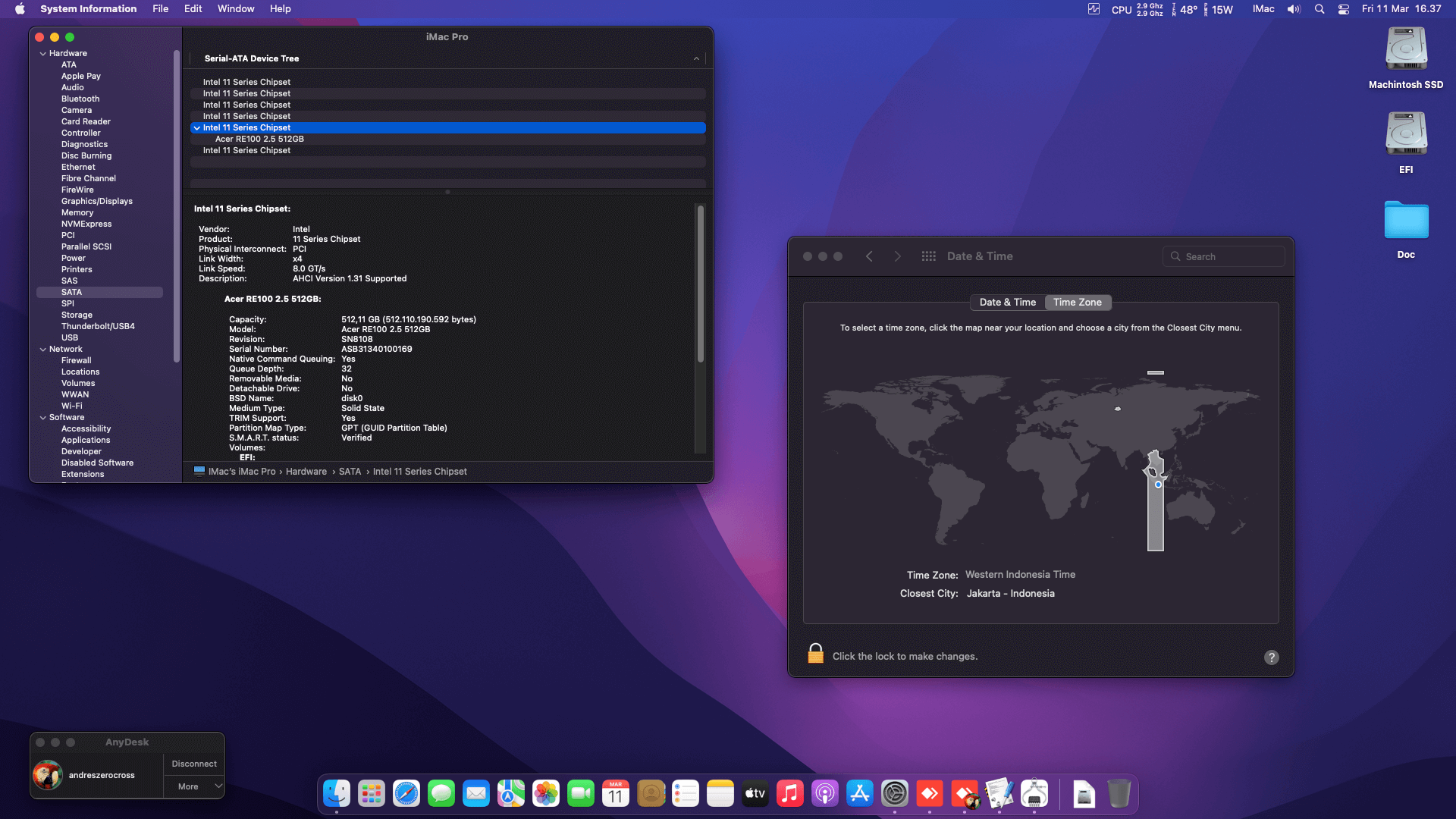Select Disabled Software in sidebar
This screenshot has width=1456, height=819.
click(x=97, y=463)
